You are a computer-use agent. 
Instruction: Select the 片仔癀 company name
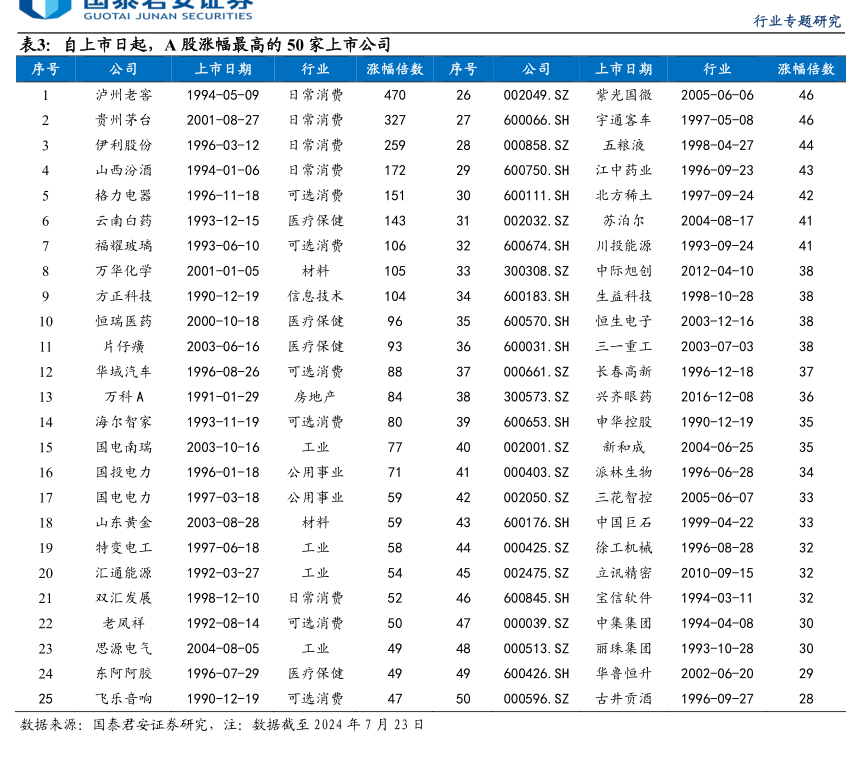(123, 347)
